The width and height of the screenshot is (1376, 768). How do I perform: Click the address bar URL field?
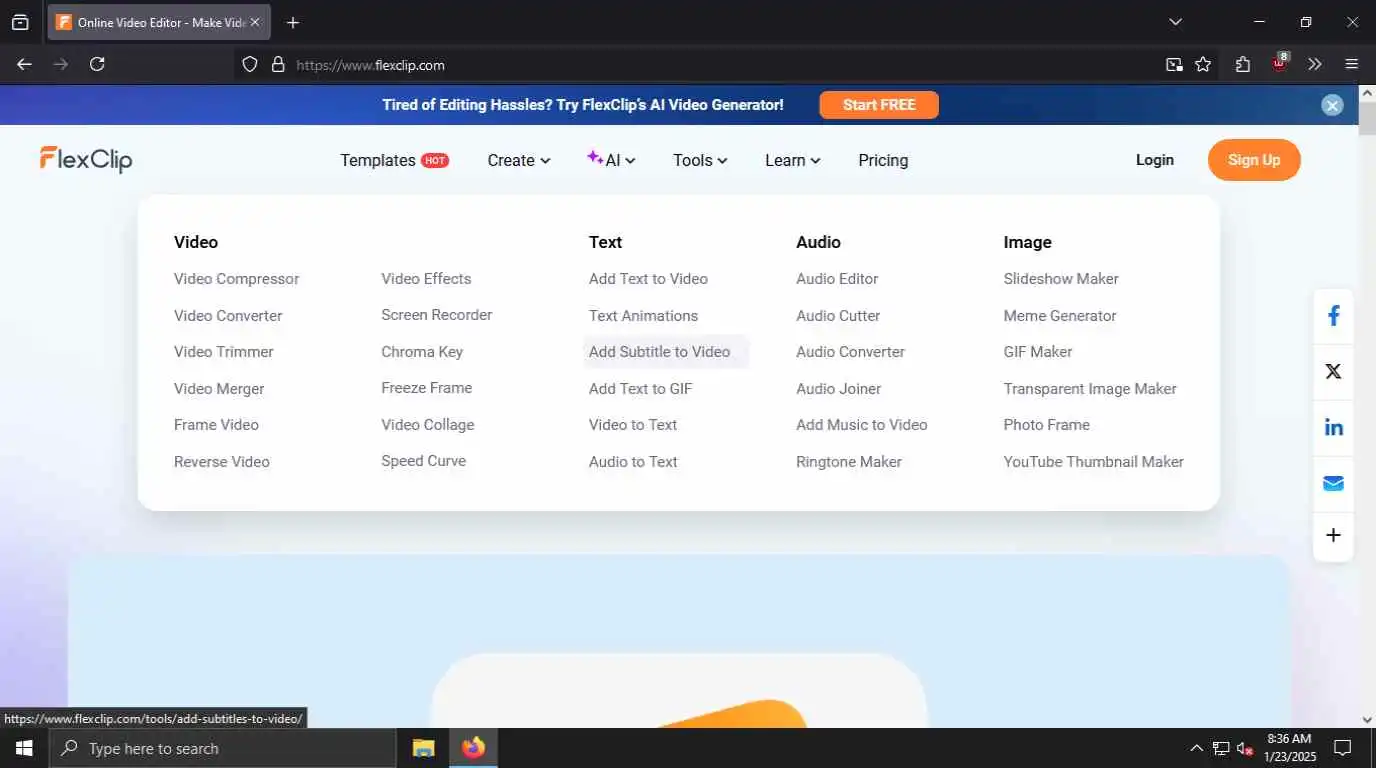point(700,64)
